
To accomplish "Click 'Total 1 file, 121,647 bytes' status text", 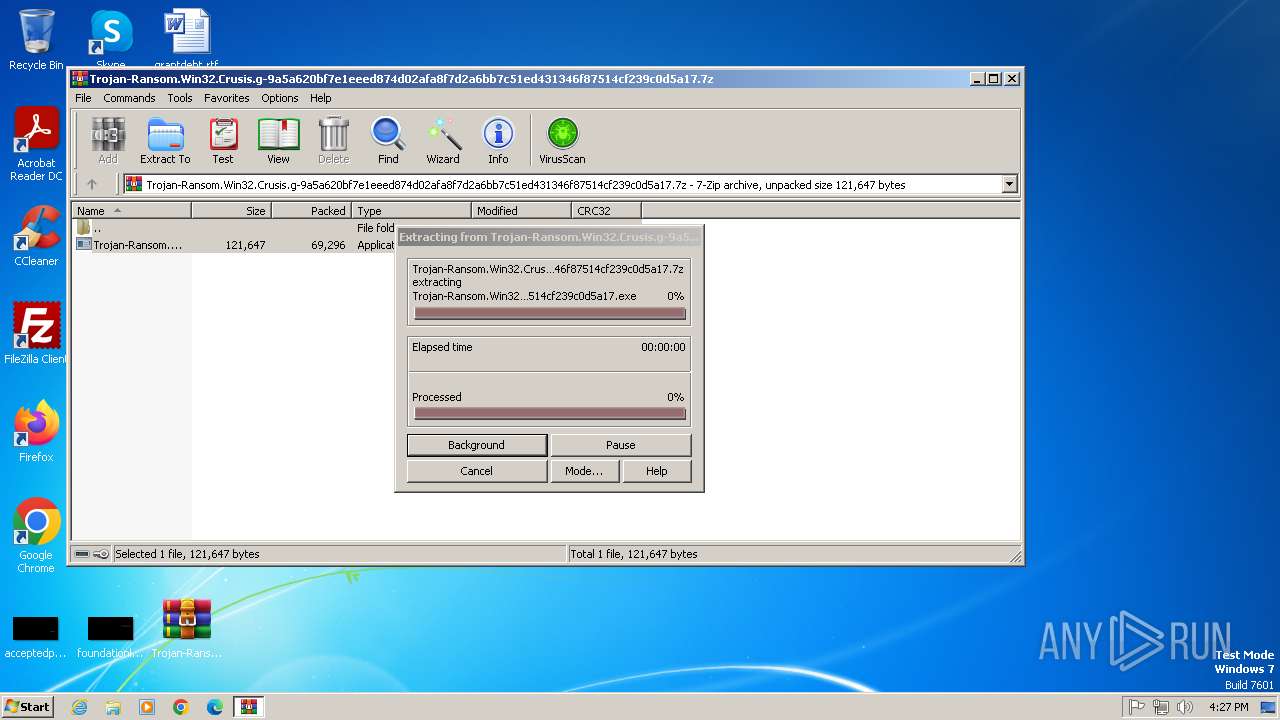I will 634,554.
